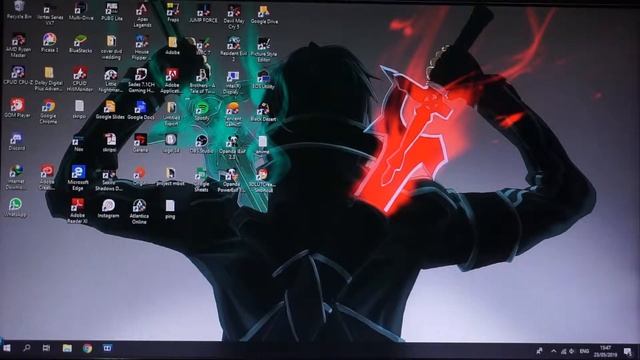
Task: Open Sades 7.1CH Gaming Headset shortcut
Action: tap(141, 80)
